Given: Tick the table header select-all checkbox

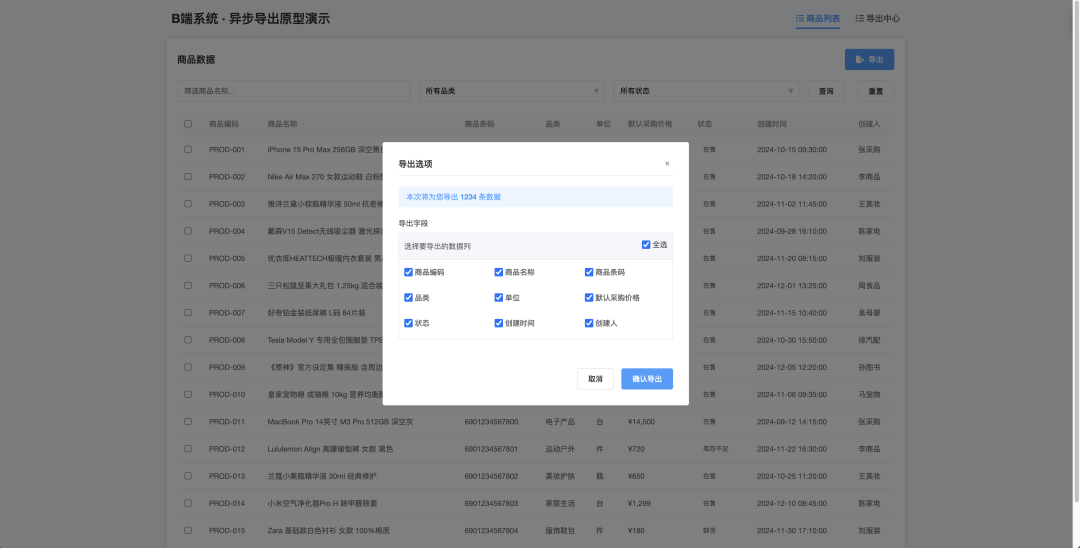Looking at the screenshot, I should click(188, 124).
